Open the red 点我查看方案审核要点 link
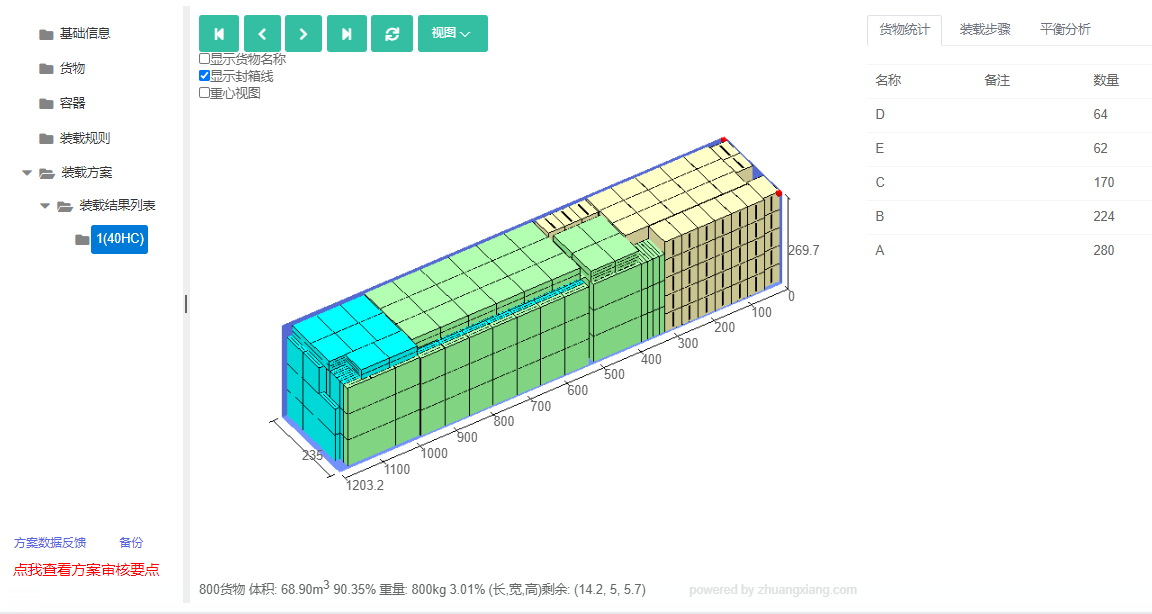This screenshot has height=614, width=1152. pyautogui.click(x=86, y=570)
